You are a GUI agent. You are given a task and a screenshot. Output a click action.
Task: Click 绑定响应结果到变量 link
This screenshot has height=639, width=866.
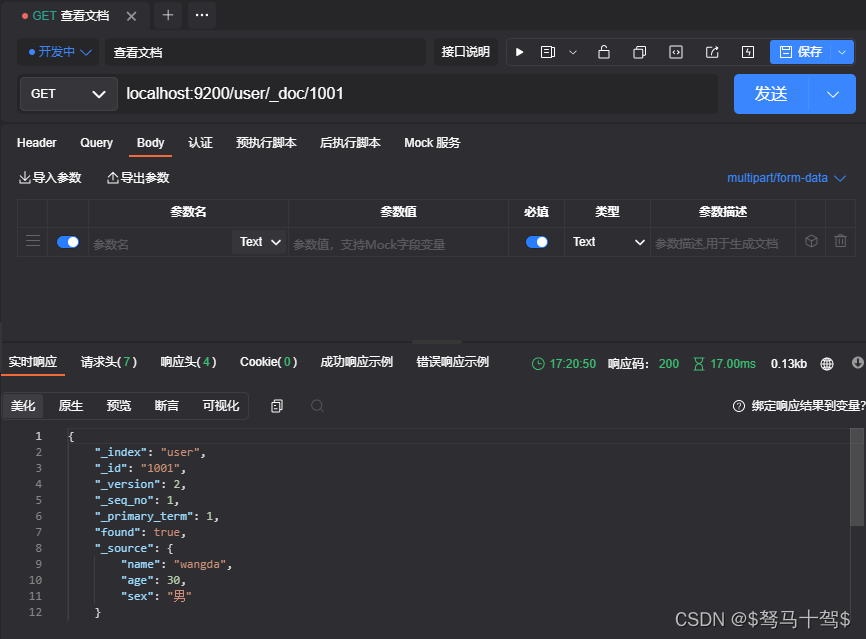(x=808, y=406)
